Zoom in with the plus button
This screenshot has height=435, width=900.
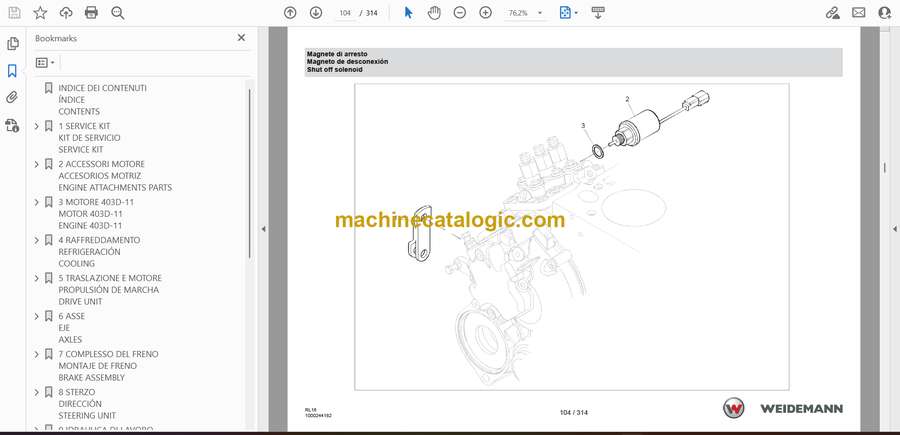pyautogui.click(x=486, y=13)
